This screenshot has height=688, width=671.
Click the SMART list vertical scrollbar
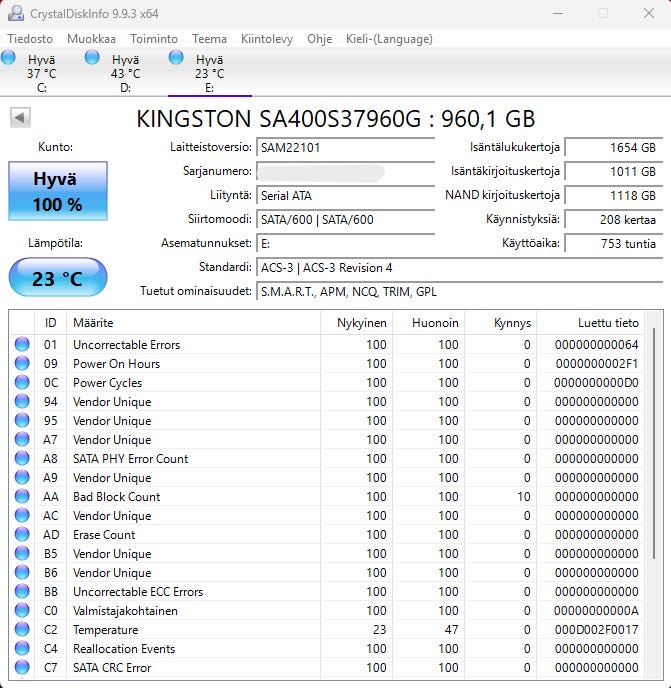(x=653, y=443)
